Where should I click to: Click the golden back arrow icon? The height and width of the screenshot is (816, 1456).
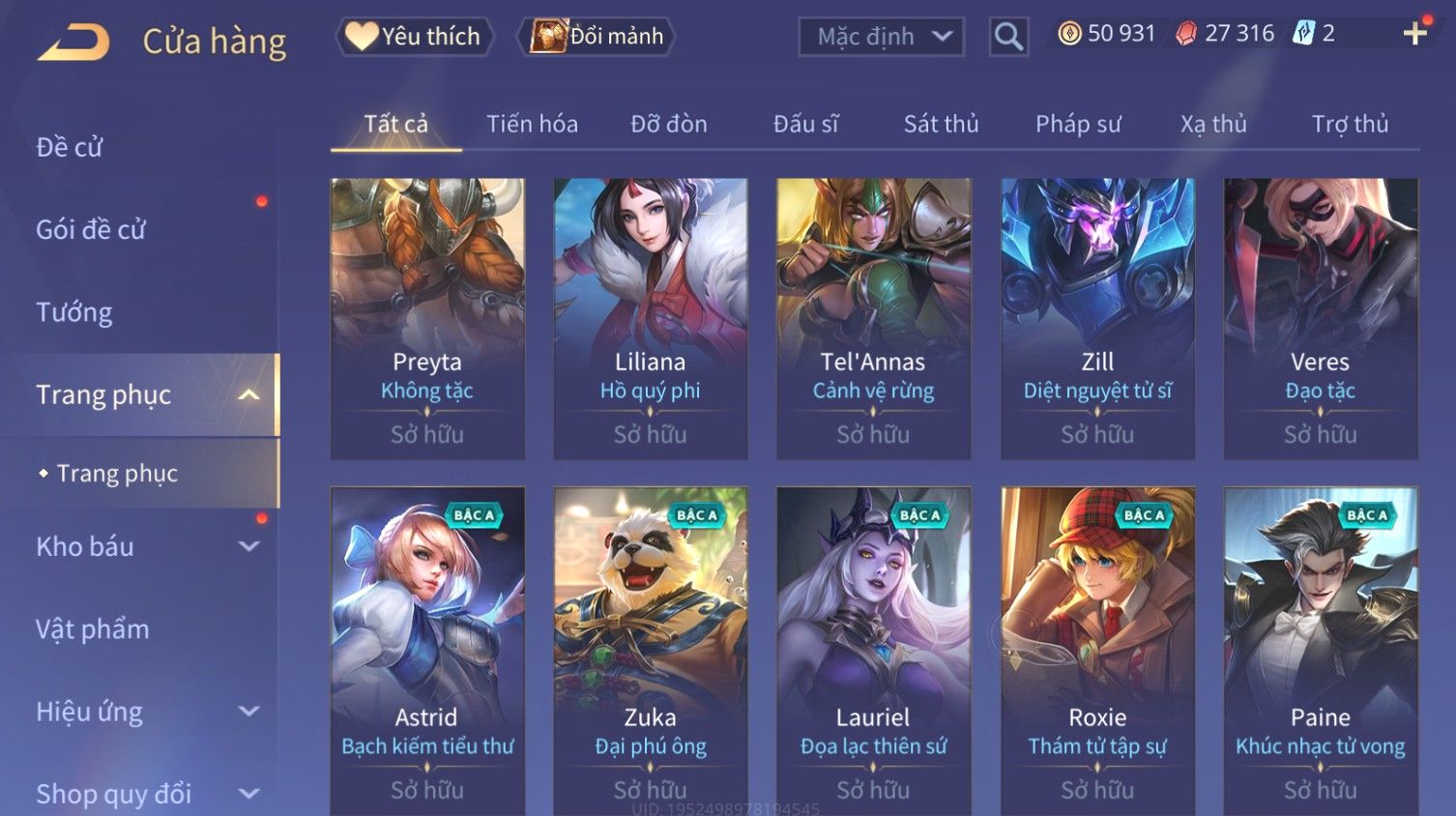(x=73, y=43)
